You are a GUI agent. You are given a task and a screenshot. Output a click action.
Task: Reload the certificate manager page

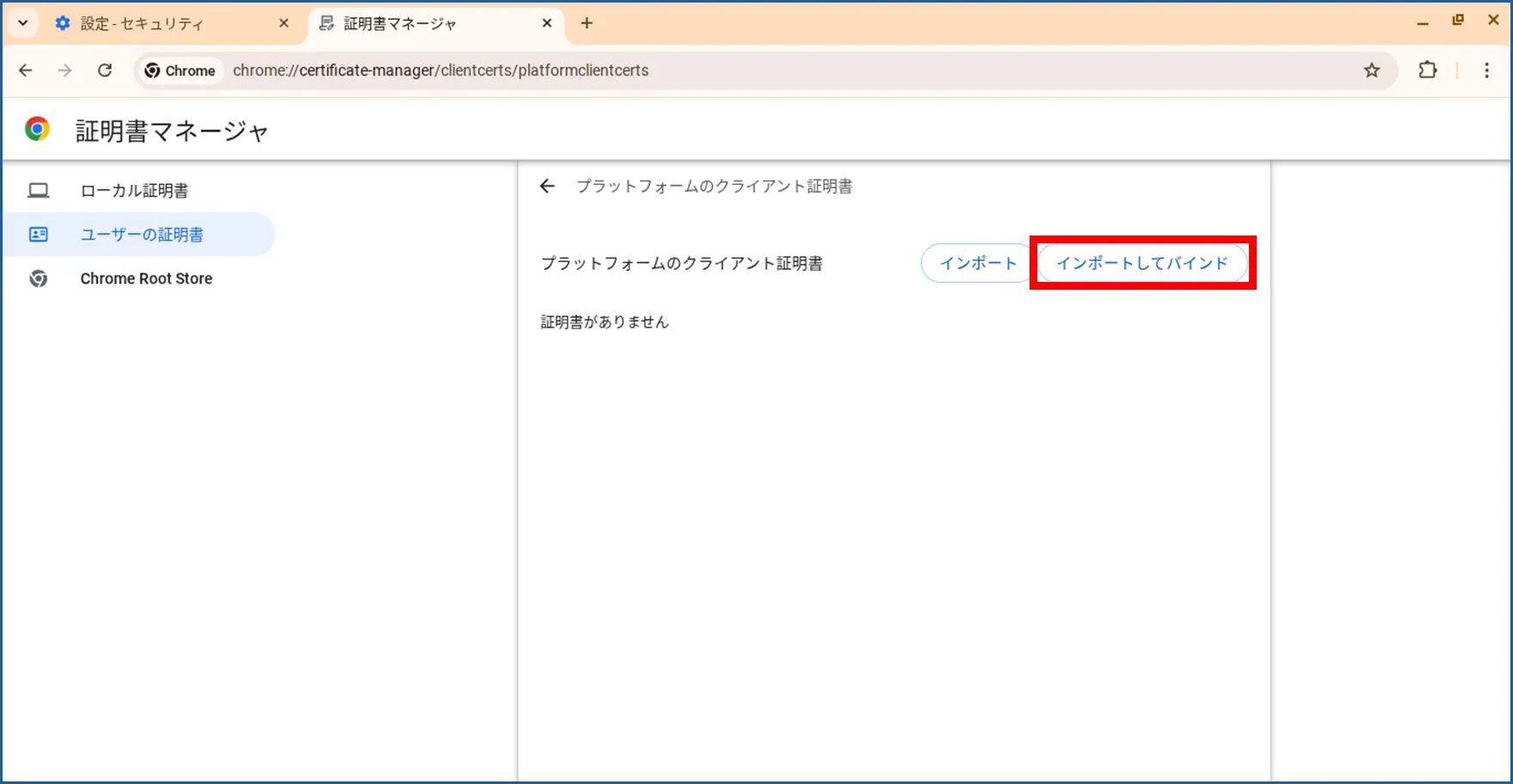click(x=105, y=70)
